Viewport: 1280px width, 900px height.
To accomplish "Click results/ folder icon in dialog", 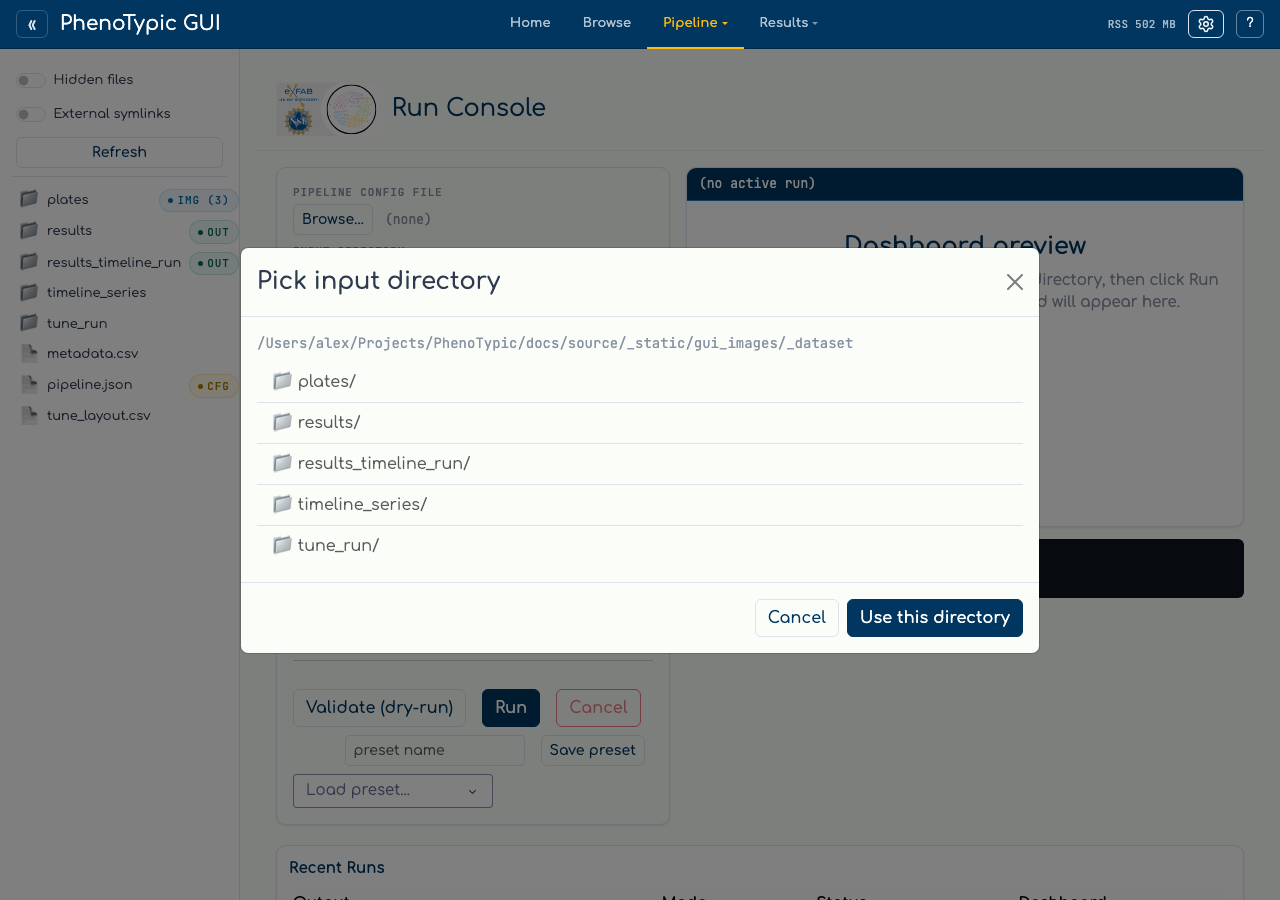I will click(282, 422).
